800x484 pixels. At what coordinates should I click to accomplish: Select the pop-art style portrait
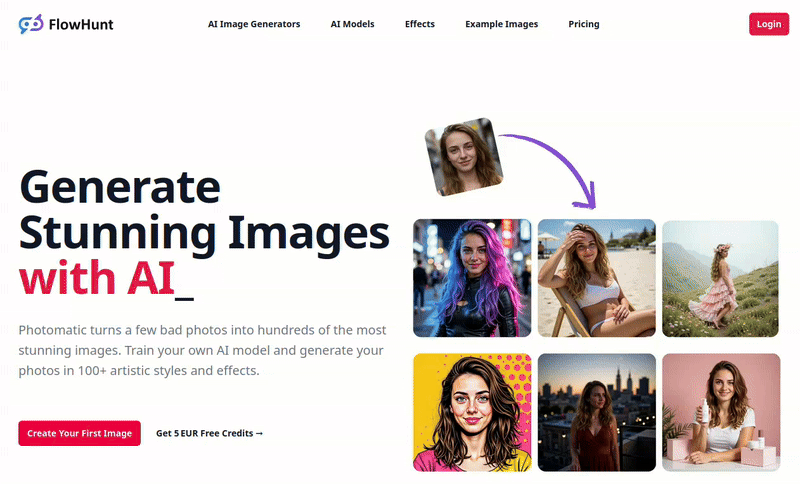(x=472, y=412)
